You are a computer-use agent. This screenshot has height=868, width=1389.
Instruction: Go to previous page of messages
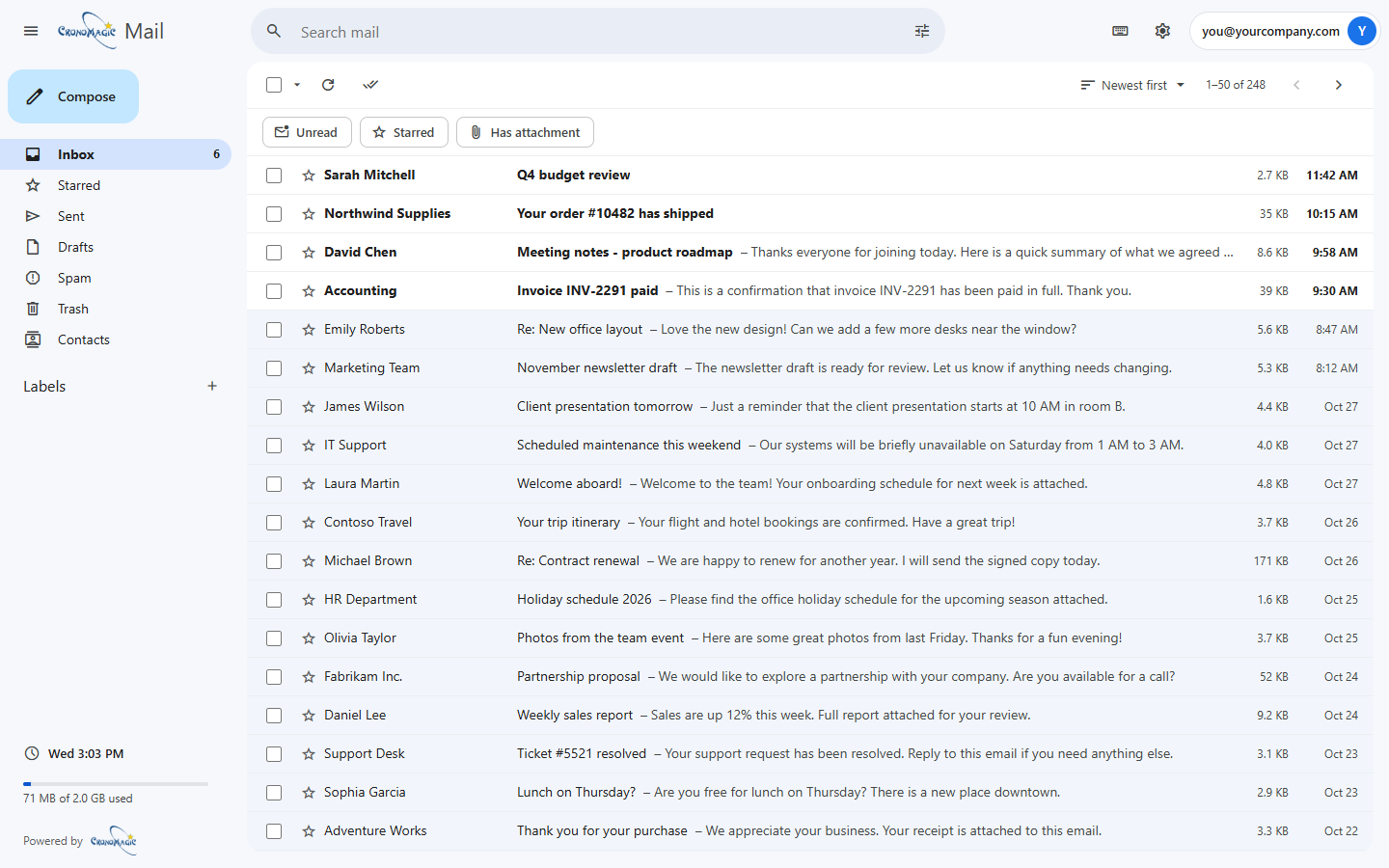tap(1296, 85)
